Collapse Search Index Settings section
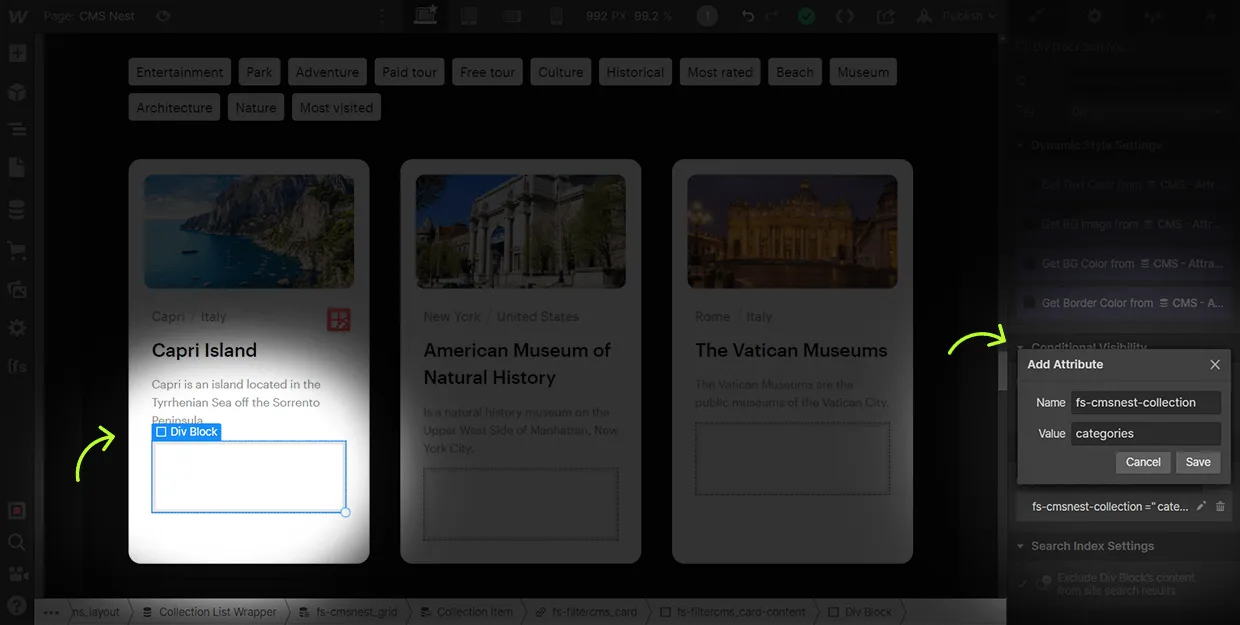This screenshot has width=1240, height=625. click(1022, 546)
